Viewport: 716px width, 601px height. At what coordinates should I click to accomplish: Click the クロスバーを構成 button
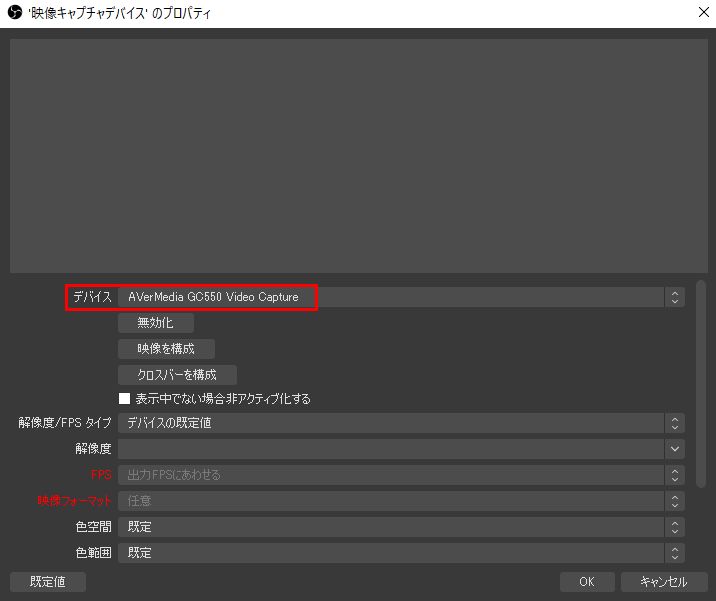[x=177, y=375]
